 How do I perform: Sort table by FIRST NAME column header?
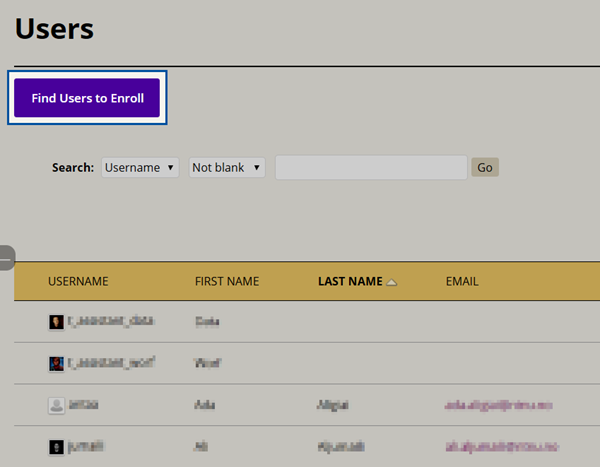click(x=227, y=281)
